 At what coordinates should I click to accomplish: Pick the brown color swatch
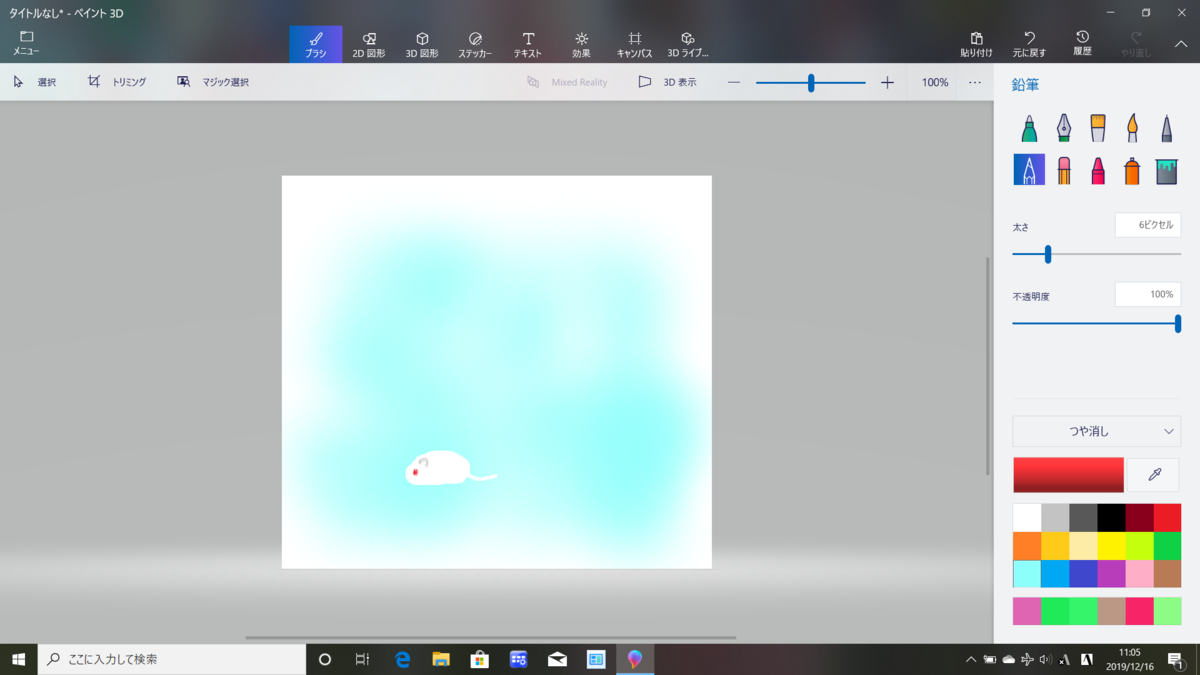pos(1167,573)
